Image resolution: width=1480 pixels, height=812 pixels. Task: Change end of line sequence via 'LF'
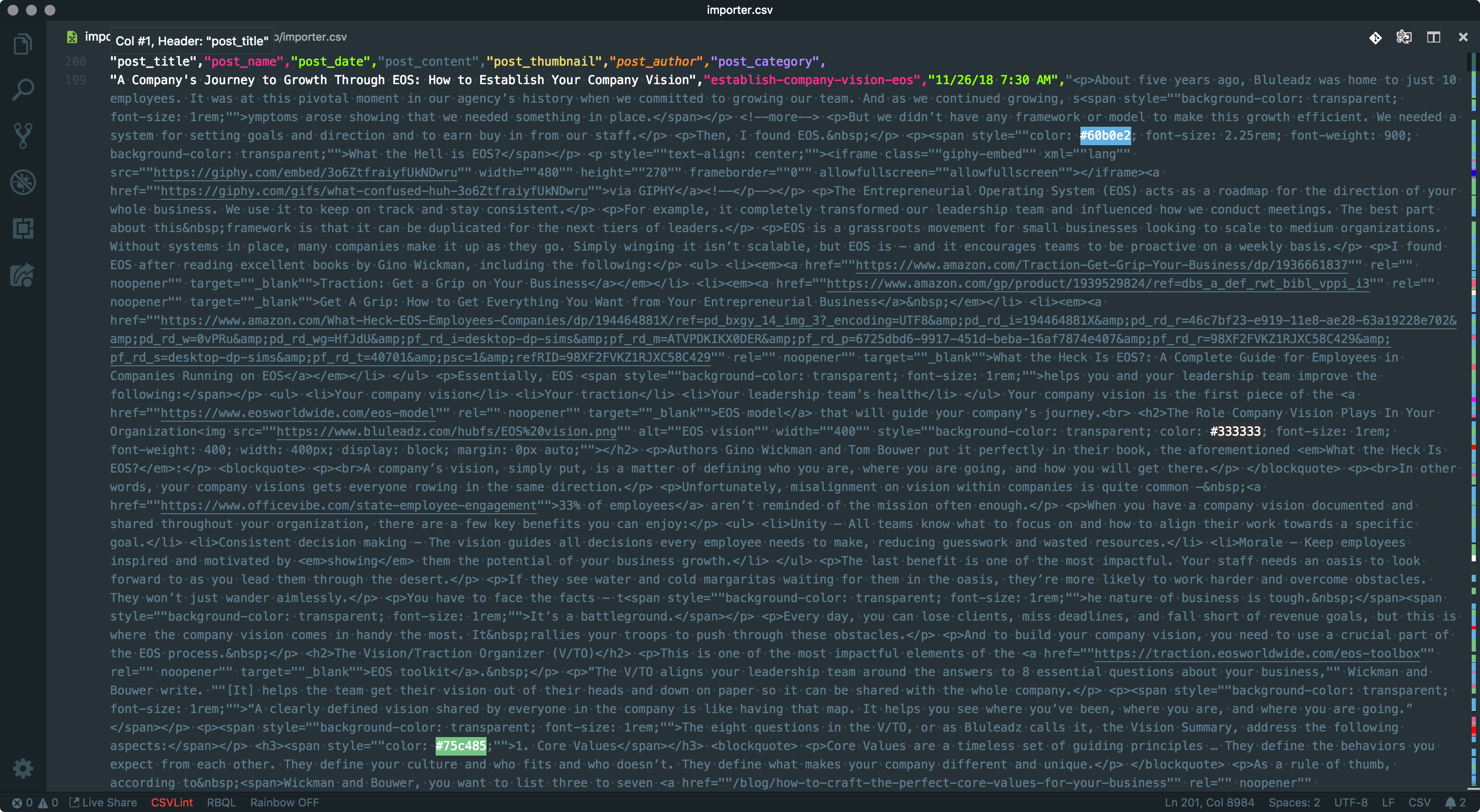pos(1388,802)
